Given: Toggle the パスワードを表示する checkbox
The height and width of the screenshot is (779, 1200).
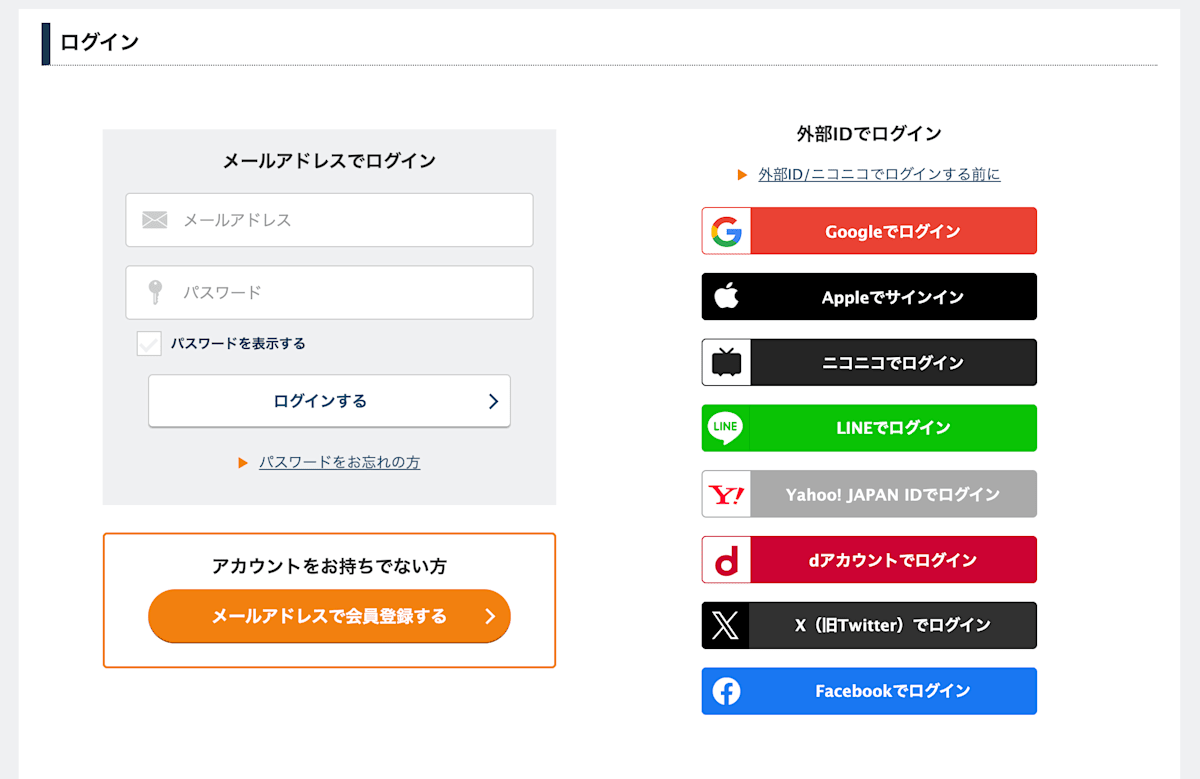Looking at the screenshot, I should [149, 344].
